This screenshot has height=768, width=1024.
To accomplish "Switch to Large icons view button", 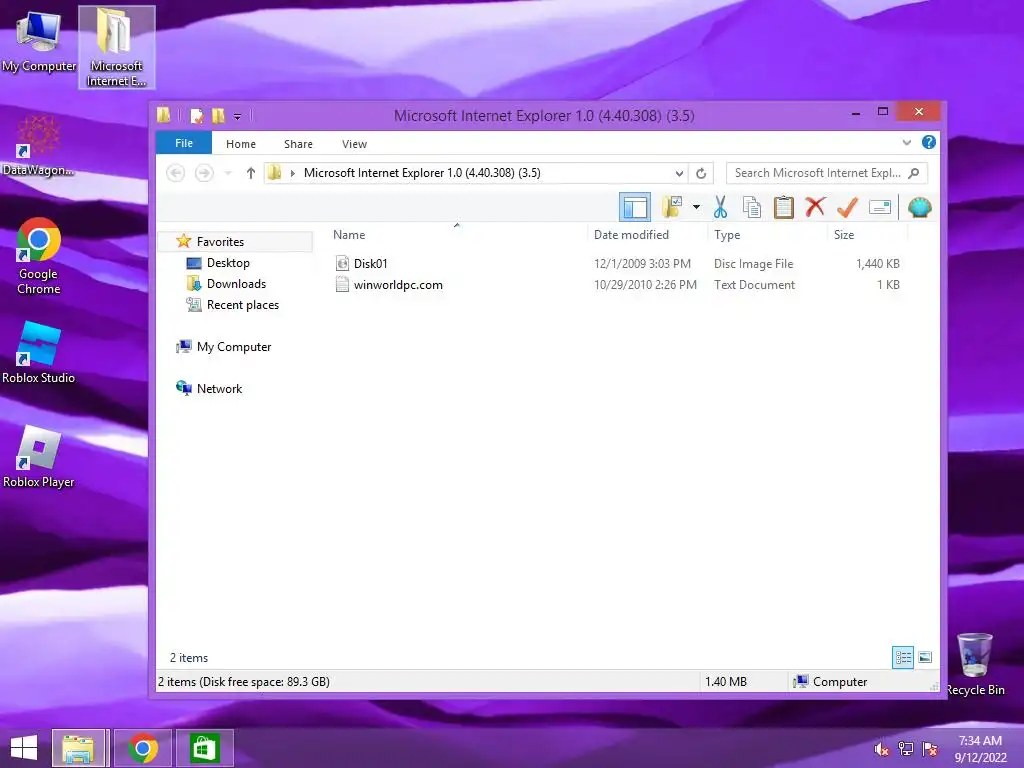I will click(925, 657).
